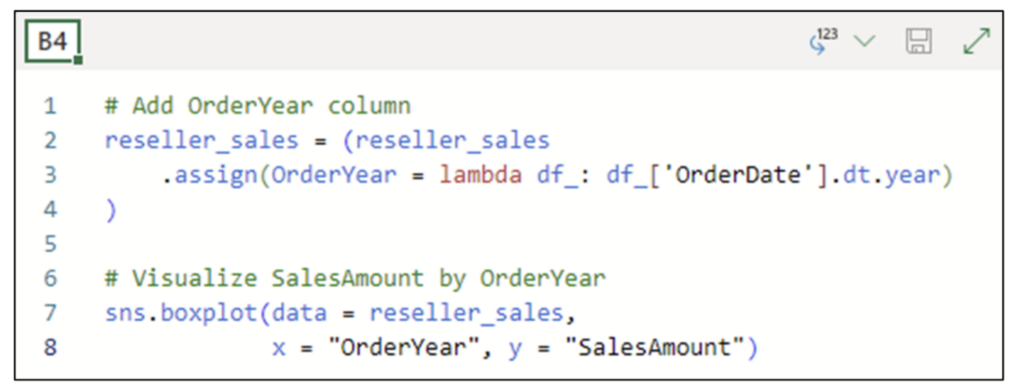The width and height of the screenshot is (1024, 387).
Task: Click the Python output type icon labeled 123
Action: (x=824, y=41)
